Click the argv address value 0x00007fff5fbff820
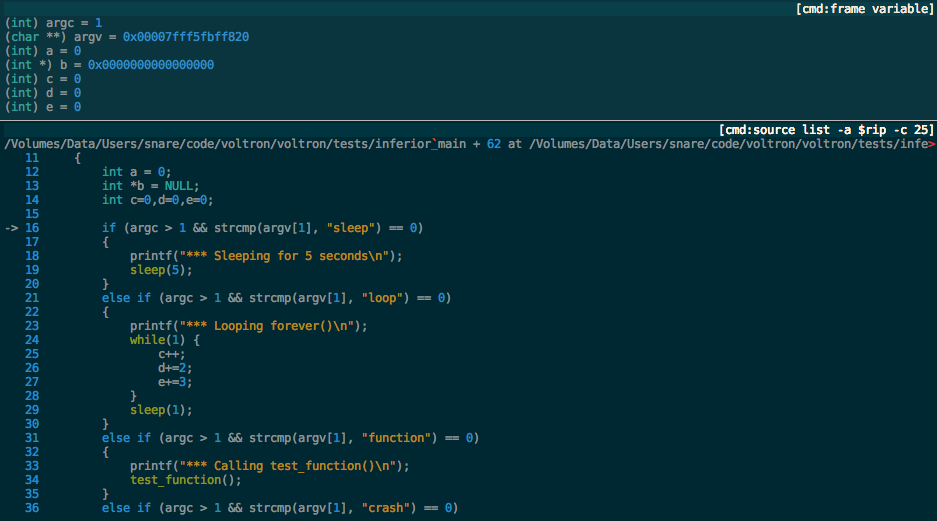This screenshot has height=521, width=937. point(186,37)
